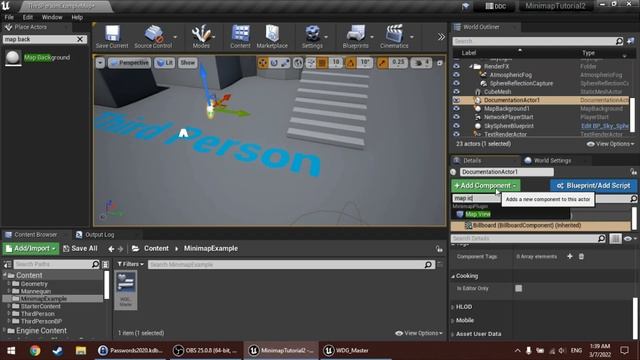Toggle visibility of SphereReflectionCapture actor

(456, 83)
